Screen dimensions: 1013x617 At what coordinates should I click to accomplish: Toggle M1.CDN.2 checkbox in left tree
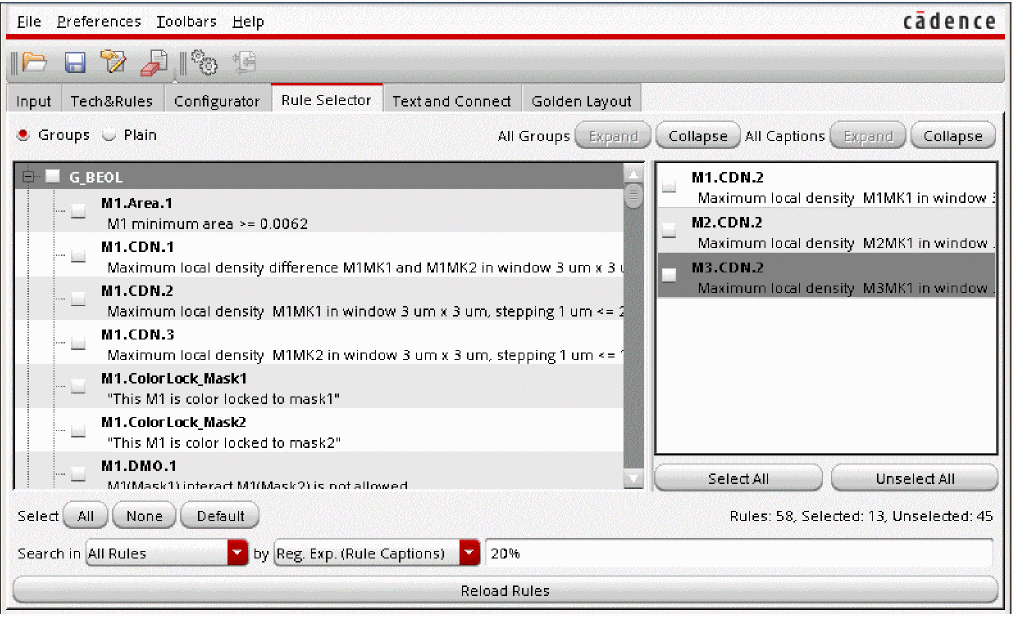(78, 299)
